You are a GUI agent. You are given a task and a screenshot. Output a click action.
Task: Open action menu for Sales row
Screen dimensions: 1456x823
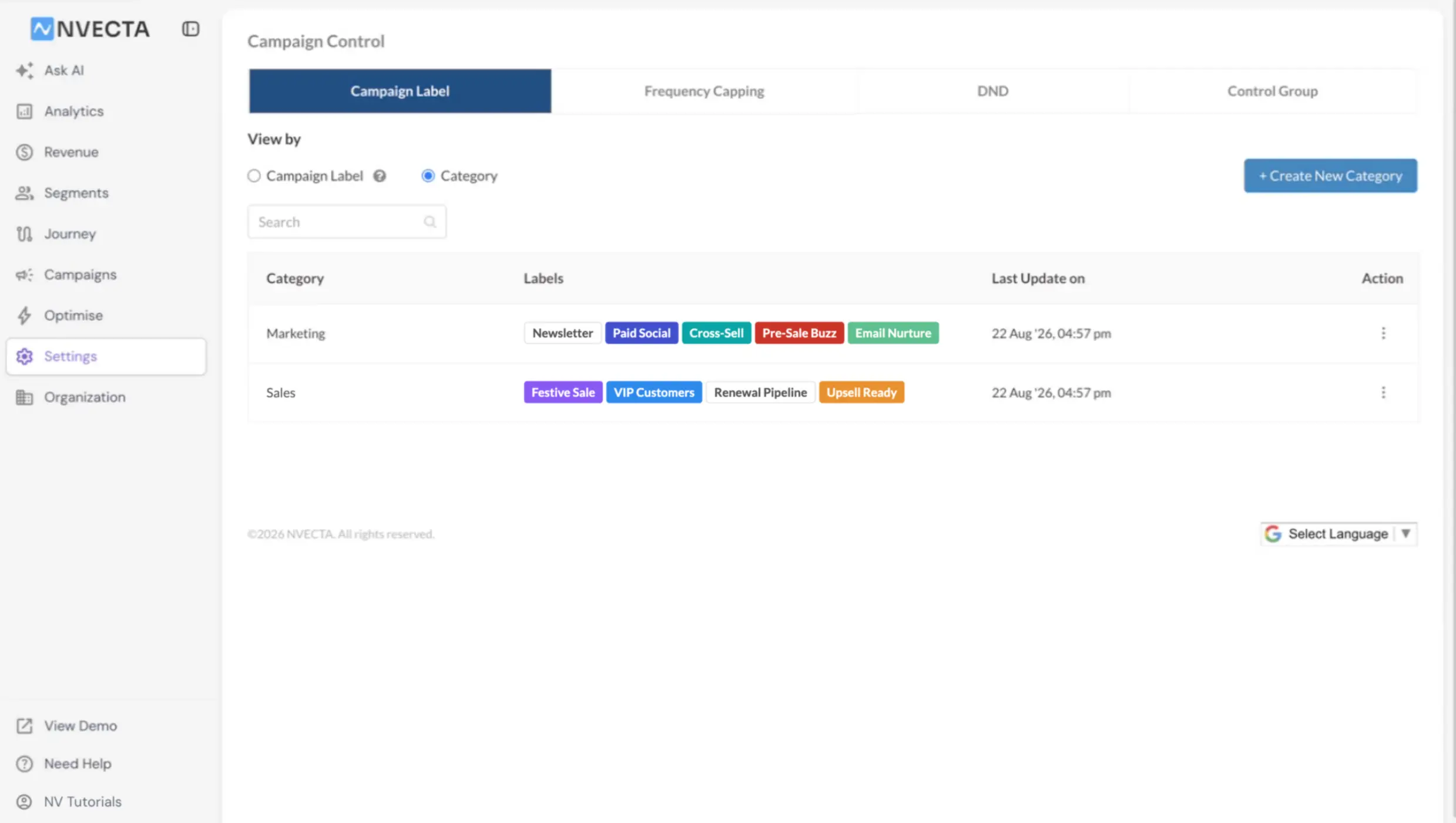coord(1383,392)
